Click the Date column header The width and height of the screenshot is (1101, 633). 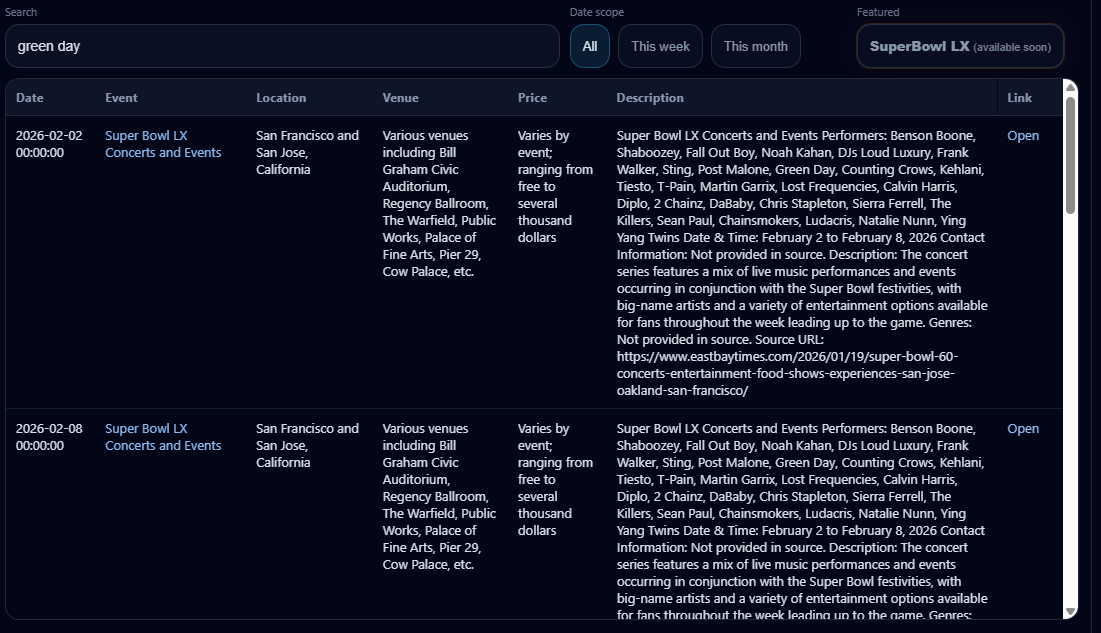point(29,98)
